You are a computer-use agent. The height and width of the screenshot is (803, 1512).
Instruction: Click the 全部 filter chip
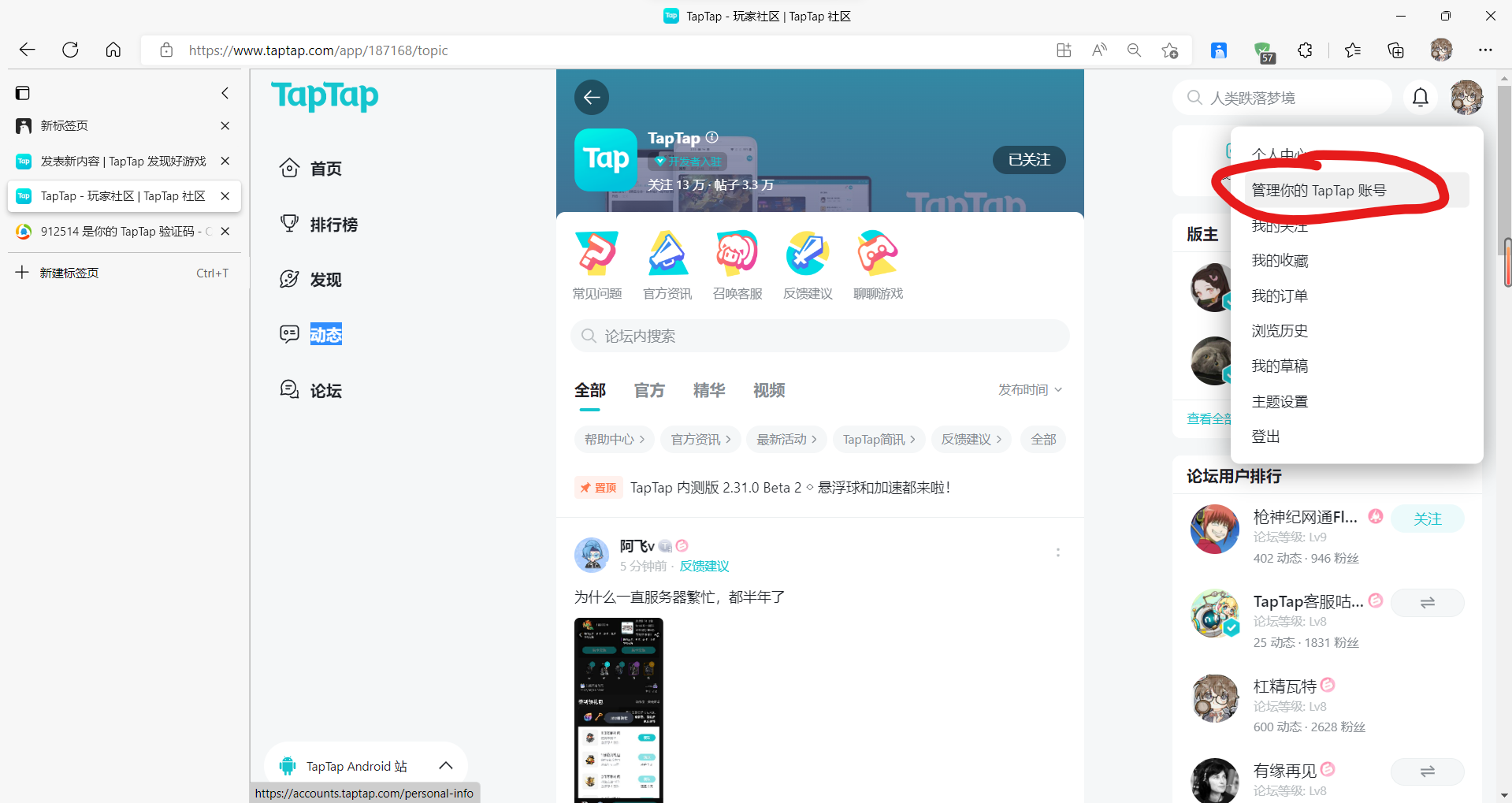click(1043, 440)
